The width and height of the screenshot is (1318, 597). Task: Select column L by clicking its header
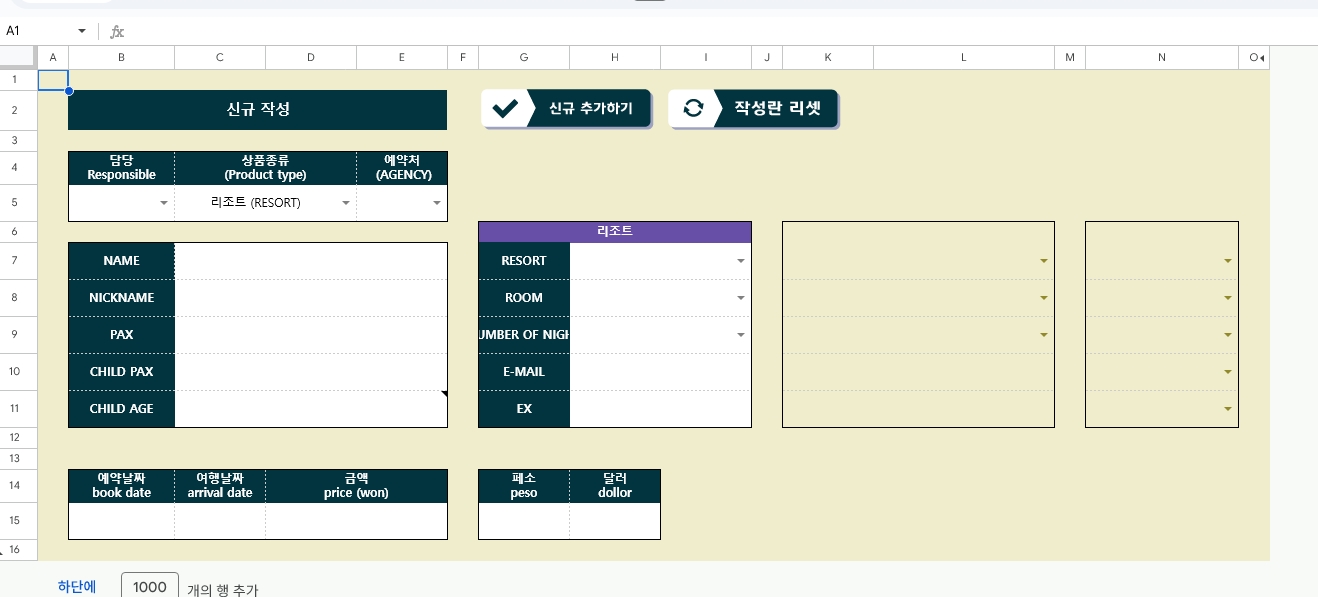pyautogui.click(x=963, y=57)
